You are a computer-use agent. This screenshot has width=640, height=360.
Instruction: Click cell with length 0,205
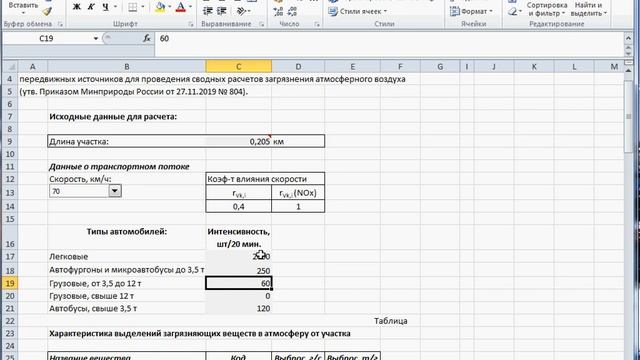click(x=238, y=142)
